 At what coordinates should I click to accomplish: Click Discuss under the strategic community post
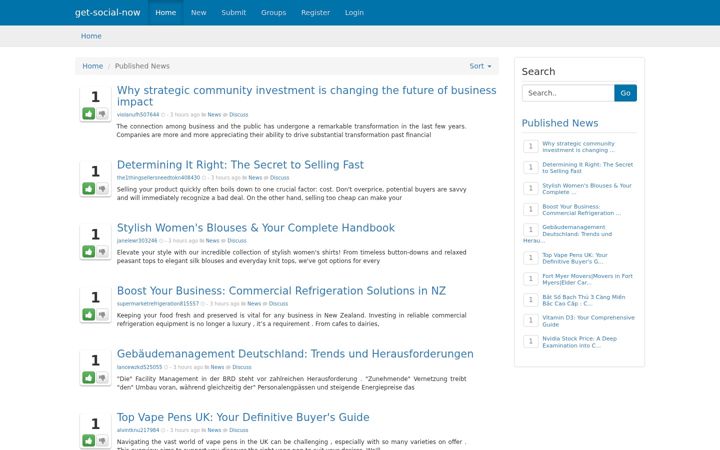[x=238, y=114]
